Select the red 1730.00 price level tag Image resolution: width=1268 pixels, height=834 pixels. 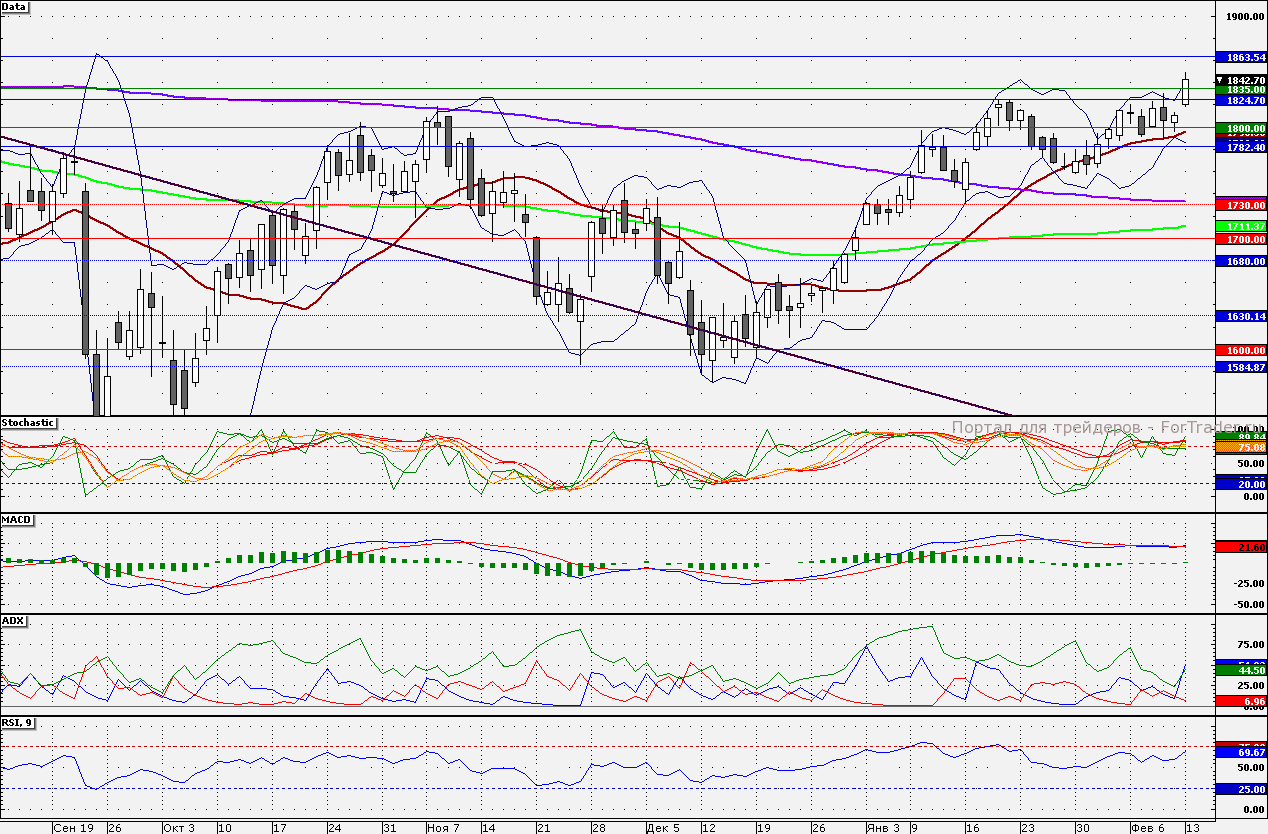point(1240,205)
